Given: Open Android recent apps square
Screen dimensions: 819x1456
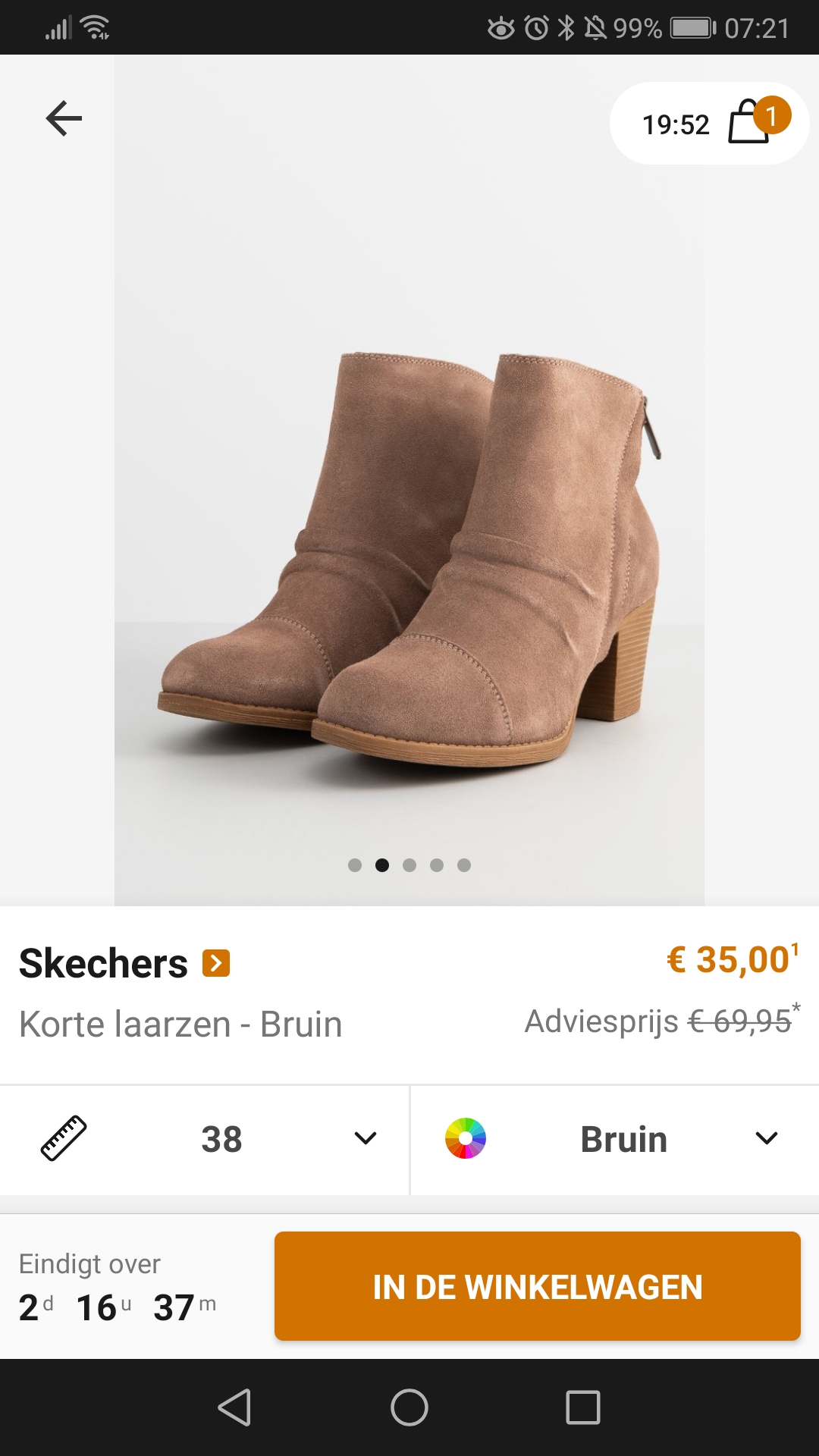Looking at the screenshot, I should point(583,1407).
